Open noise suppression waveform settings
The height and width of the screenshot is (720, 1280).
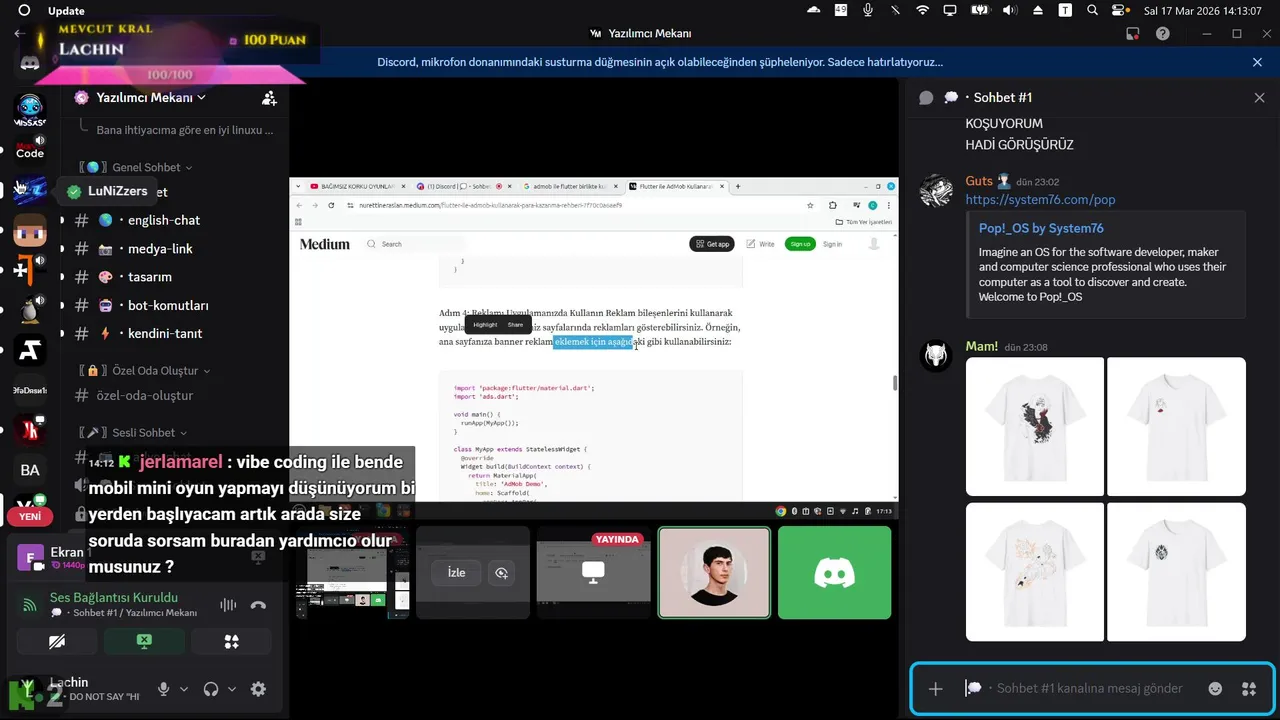(228, 604)
